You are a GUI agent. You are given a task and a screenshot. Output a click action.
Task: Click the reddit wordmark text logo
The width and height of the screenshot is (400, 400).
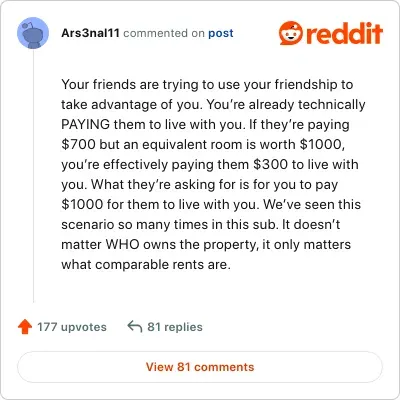pyautogui.click(x=343, y=33)
